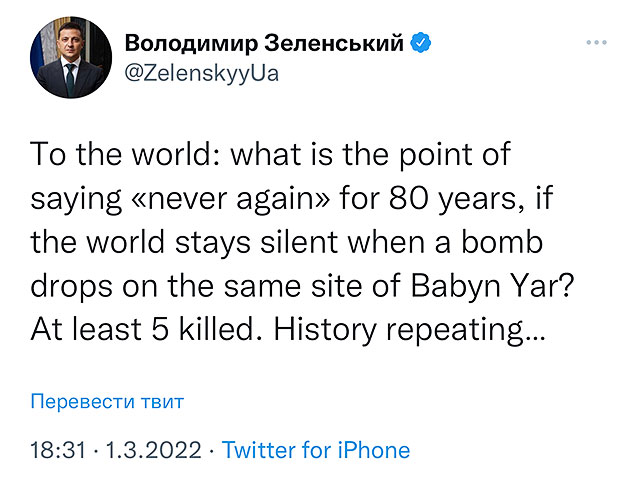Click "At least 5 killed." in the tweet
This screenshot has width=640, height=480.
(x=147, y=329)
